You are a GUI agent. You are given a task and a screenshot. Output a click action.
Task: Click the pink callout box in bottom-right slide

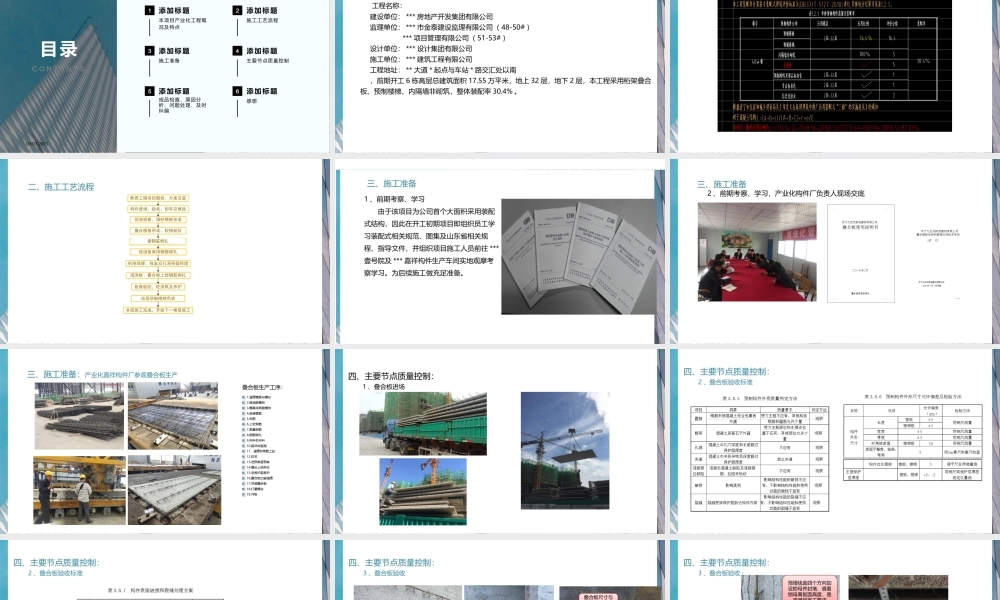coord(809,588)
